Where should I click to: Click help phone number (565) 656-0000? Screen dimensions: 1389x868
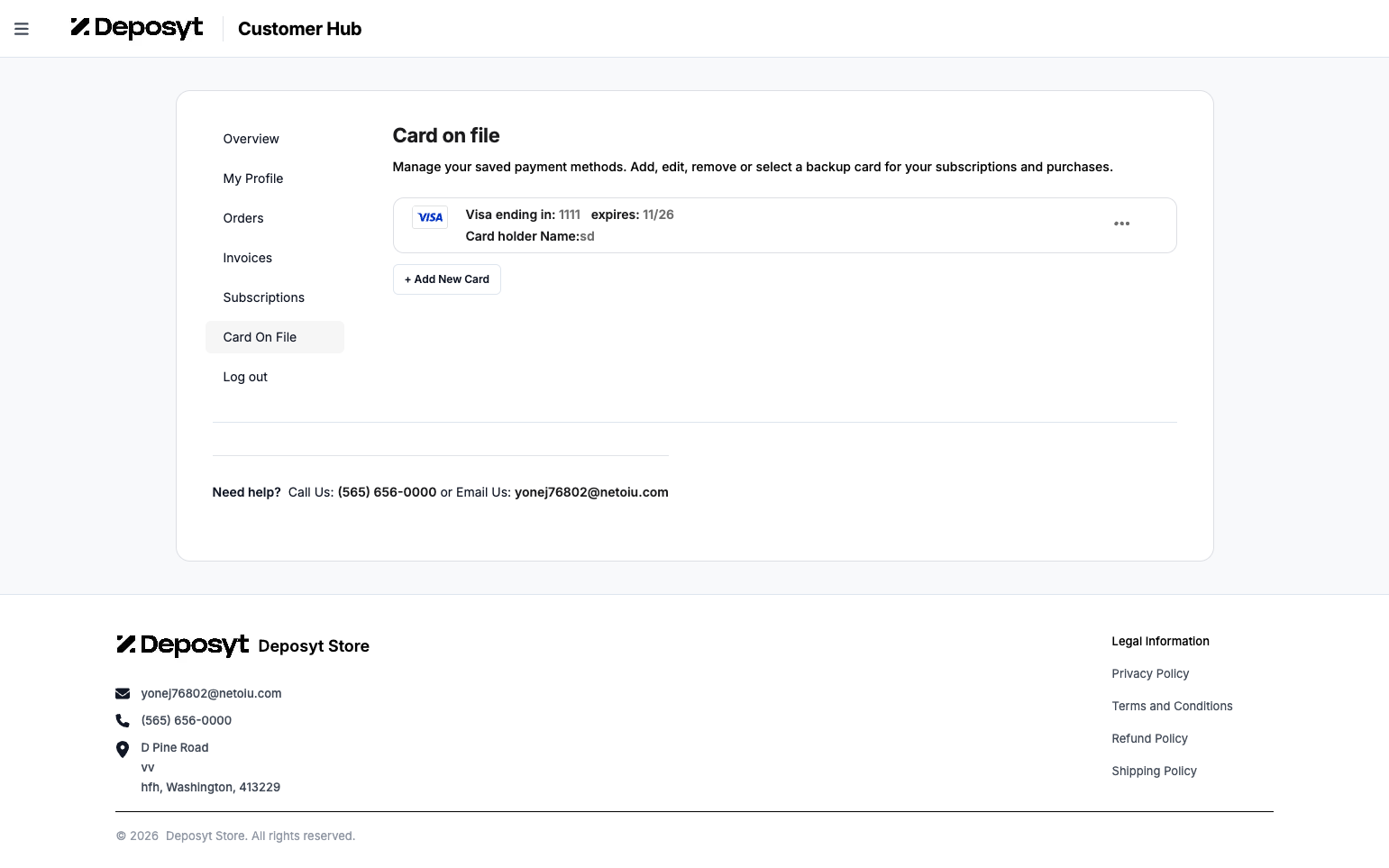pyautogui.click(x=387, y=492)
